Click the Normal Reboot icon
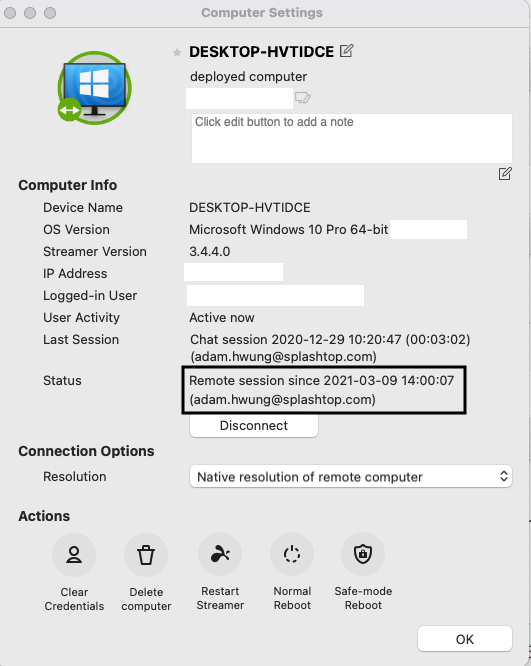Screen dimensions: 531x666 pos(292,554)
